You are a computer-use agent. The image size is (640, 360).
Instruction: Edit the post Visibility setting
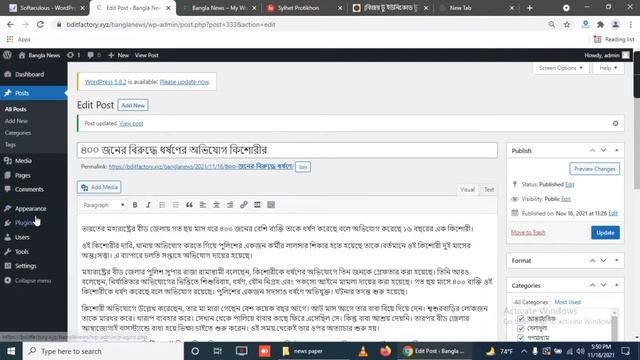click(566, 199)
